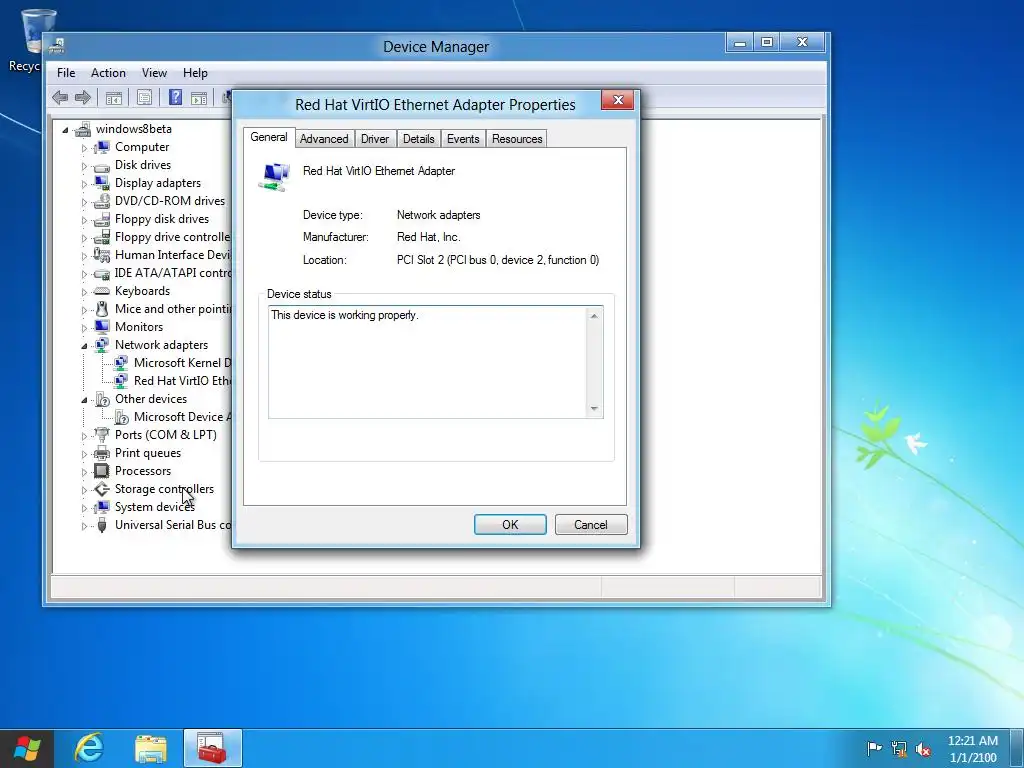Open the Windows Start button
This screenshot has height=768, width=1024.
[27, 748]
